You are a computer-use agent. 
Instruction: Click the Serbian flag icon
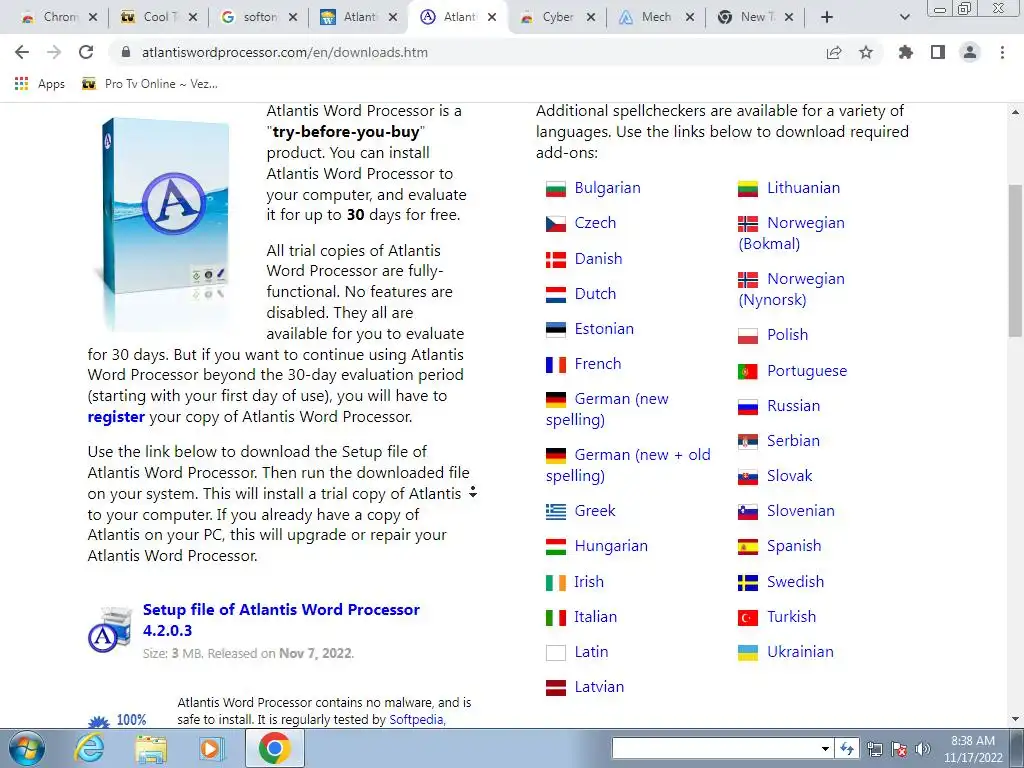[x=748, y=442]
